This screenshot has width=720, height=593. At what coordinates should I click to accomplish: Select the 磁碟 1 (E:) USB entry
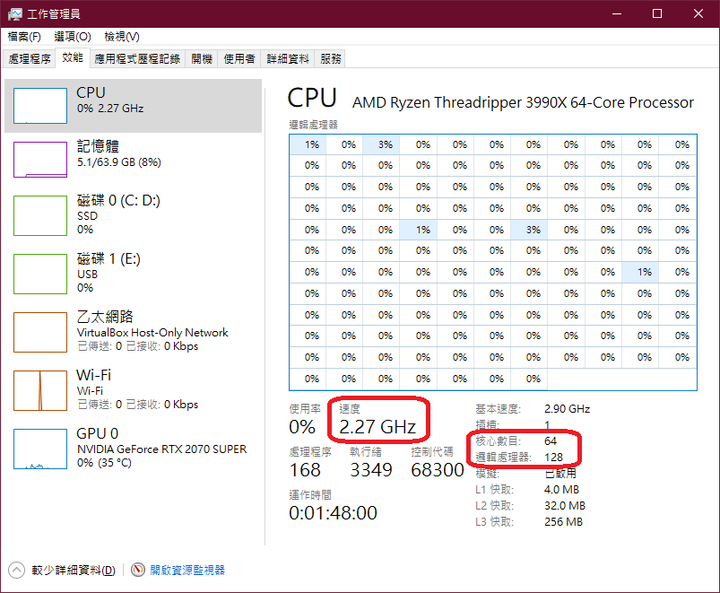pyautogui.click(x=133, y=274)
